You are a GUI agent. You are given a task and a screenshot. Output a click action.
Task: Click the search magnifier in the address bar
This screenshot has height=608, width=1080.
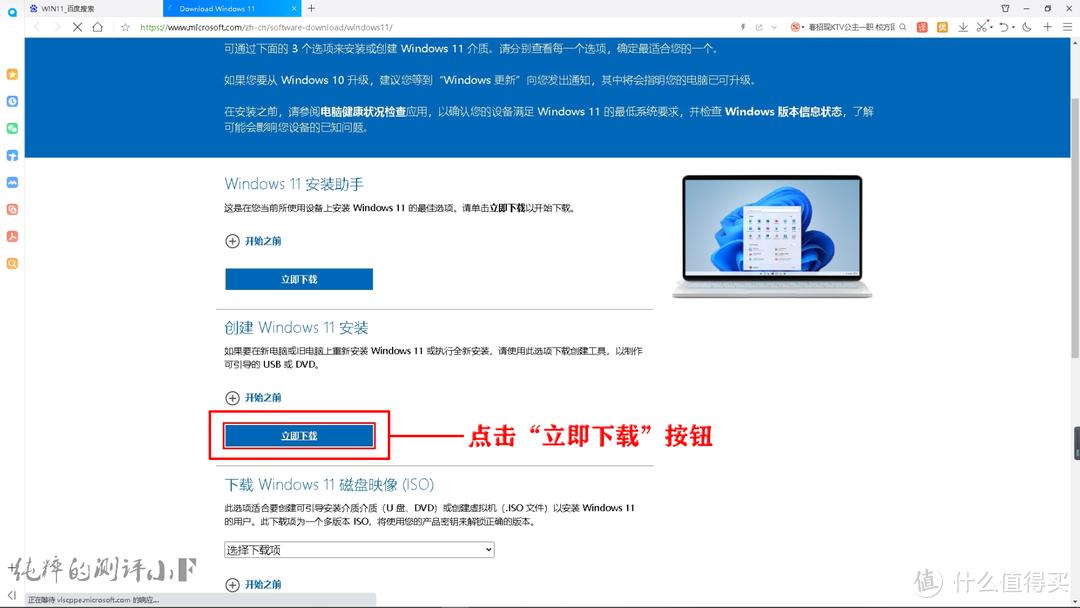point(903,27)
